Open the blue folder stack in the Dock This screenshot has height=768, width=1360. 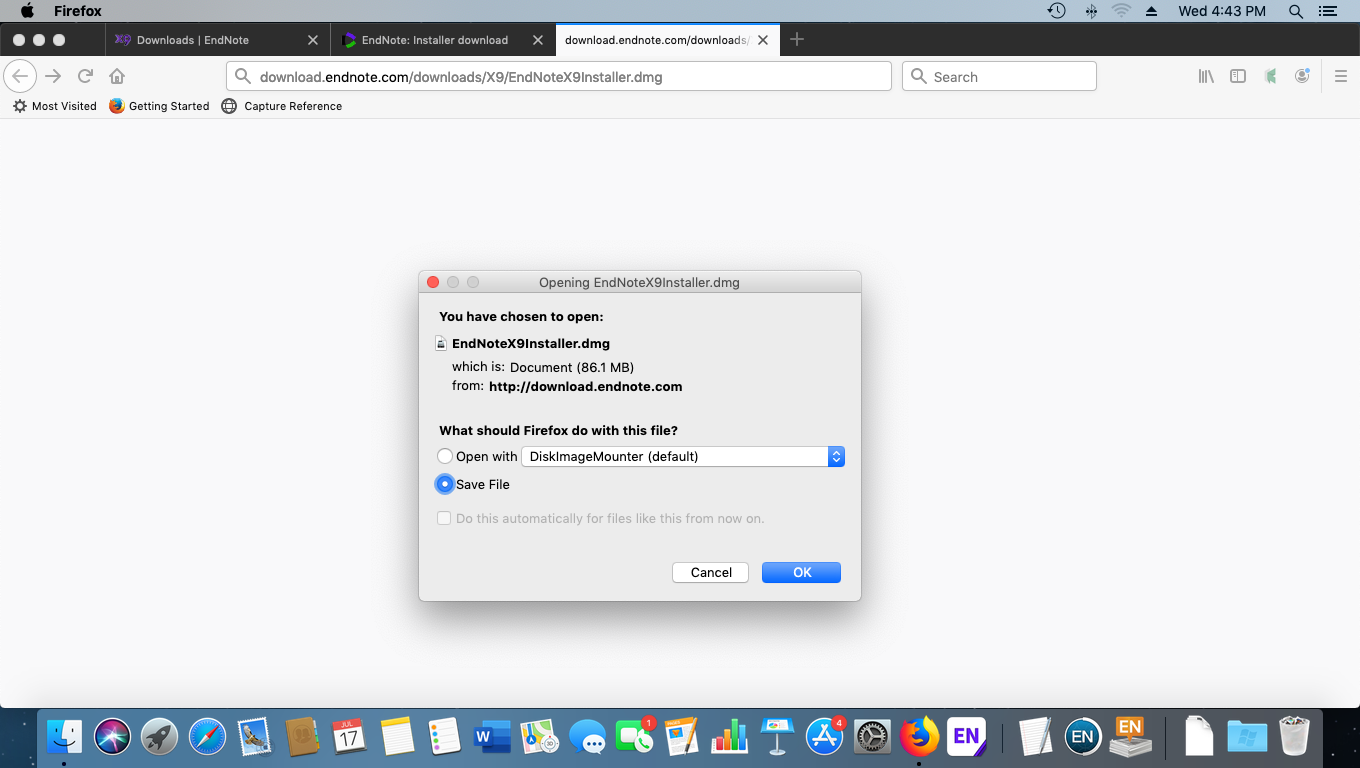click(x=1247, y=738)
